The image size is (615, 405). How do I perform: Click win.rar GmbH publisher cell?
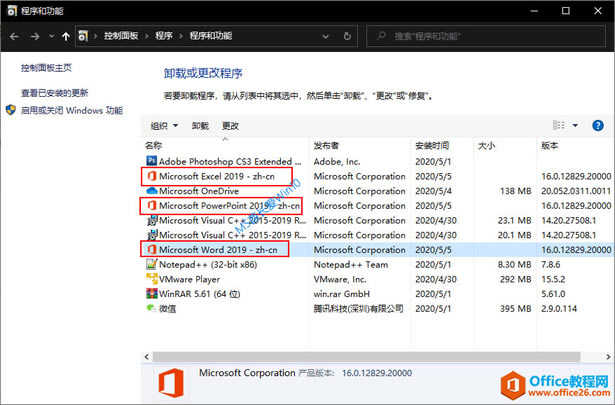click(342, 294)
